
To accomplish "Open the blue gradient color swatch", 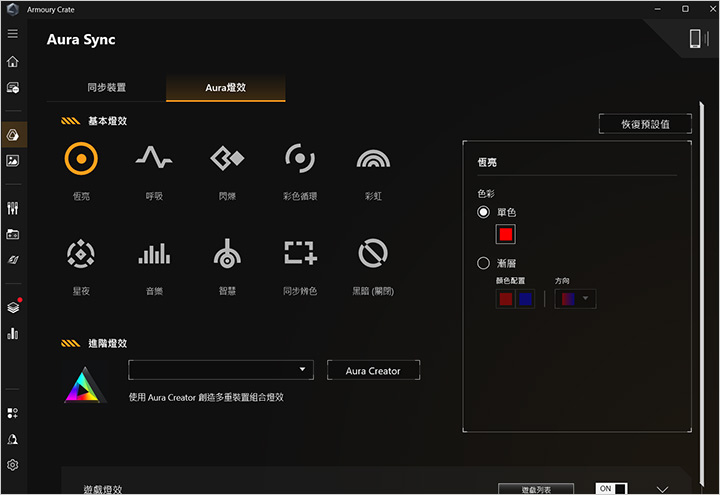I will click(x=525, y=299).
